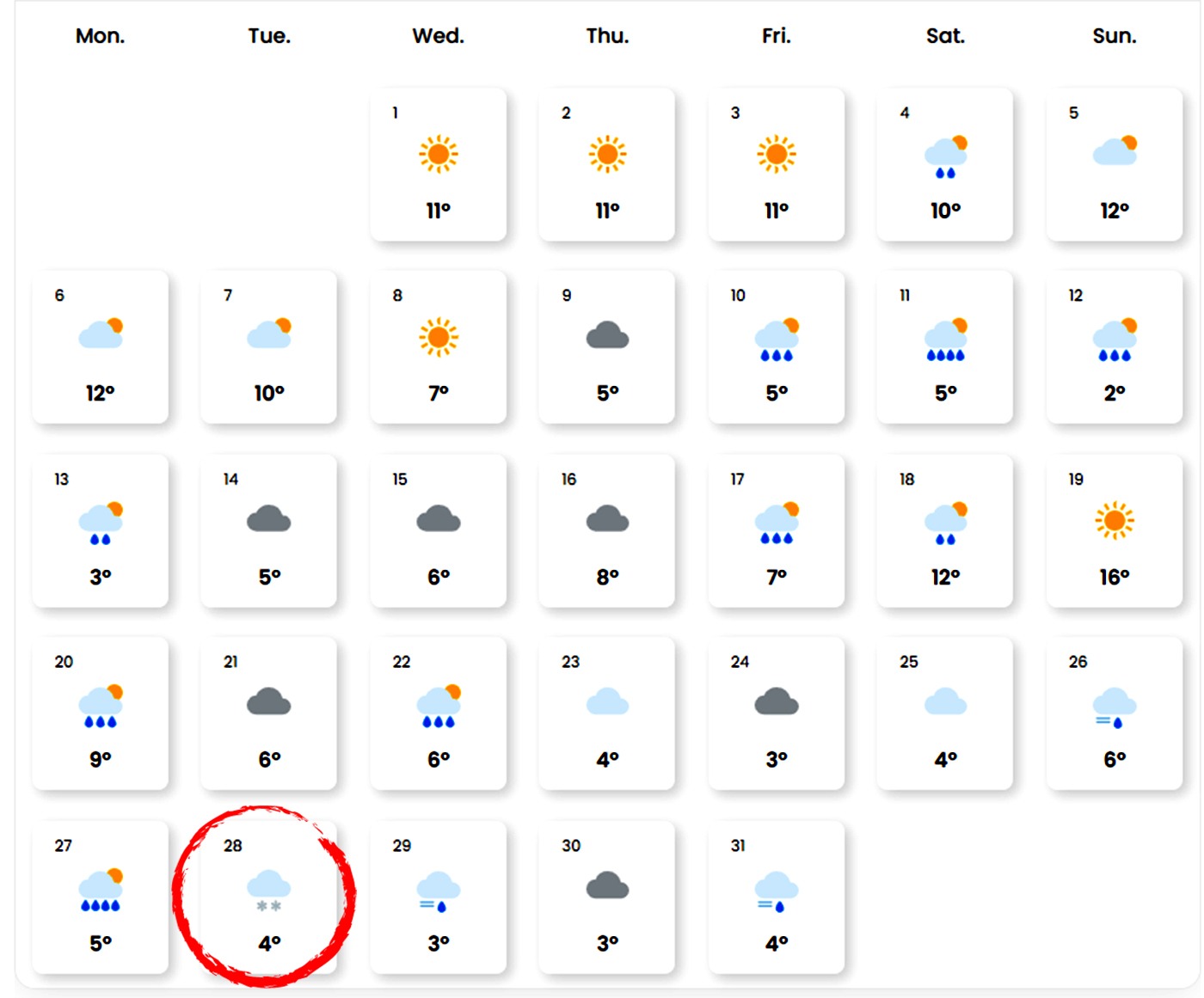Click the wind-rain cloud icon on day 26
Viewport: 1204px width, 998px height.
(1114, 707)
